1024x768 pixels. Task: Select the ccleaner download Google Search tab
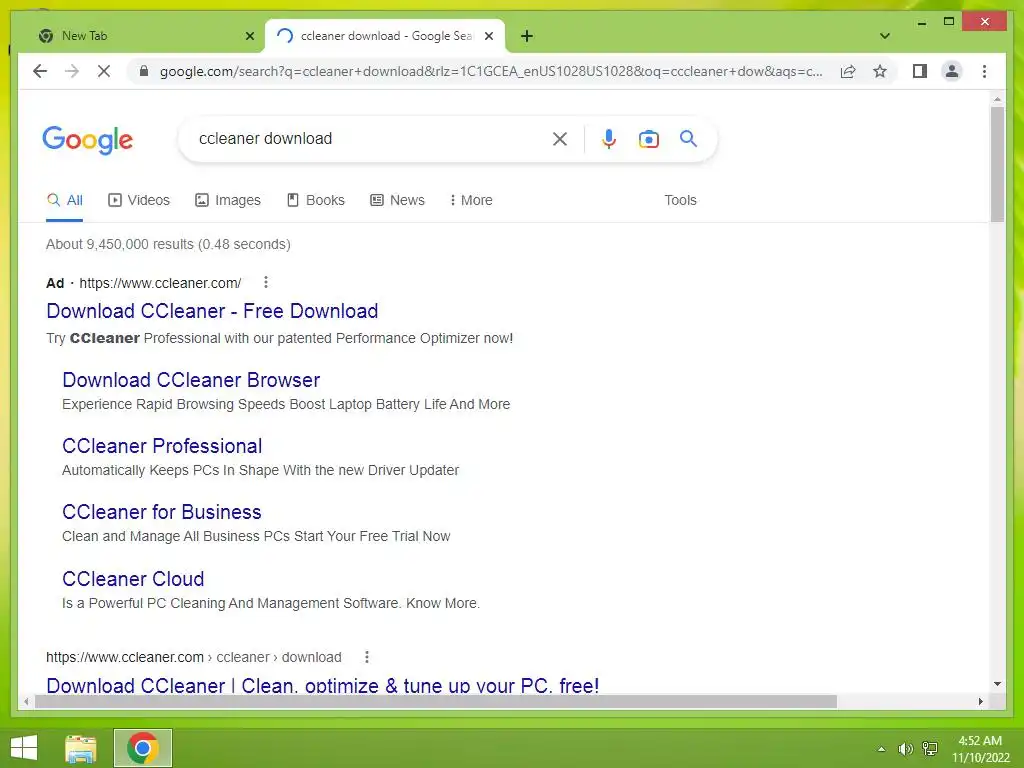tap(385, 36)
